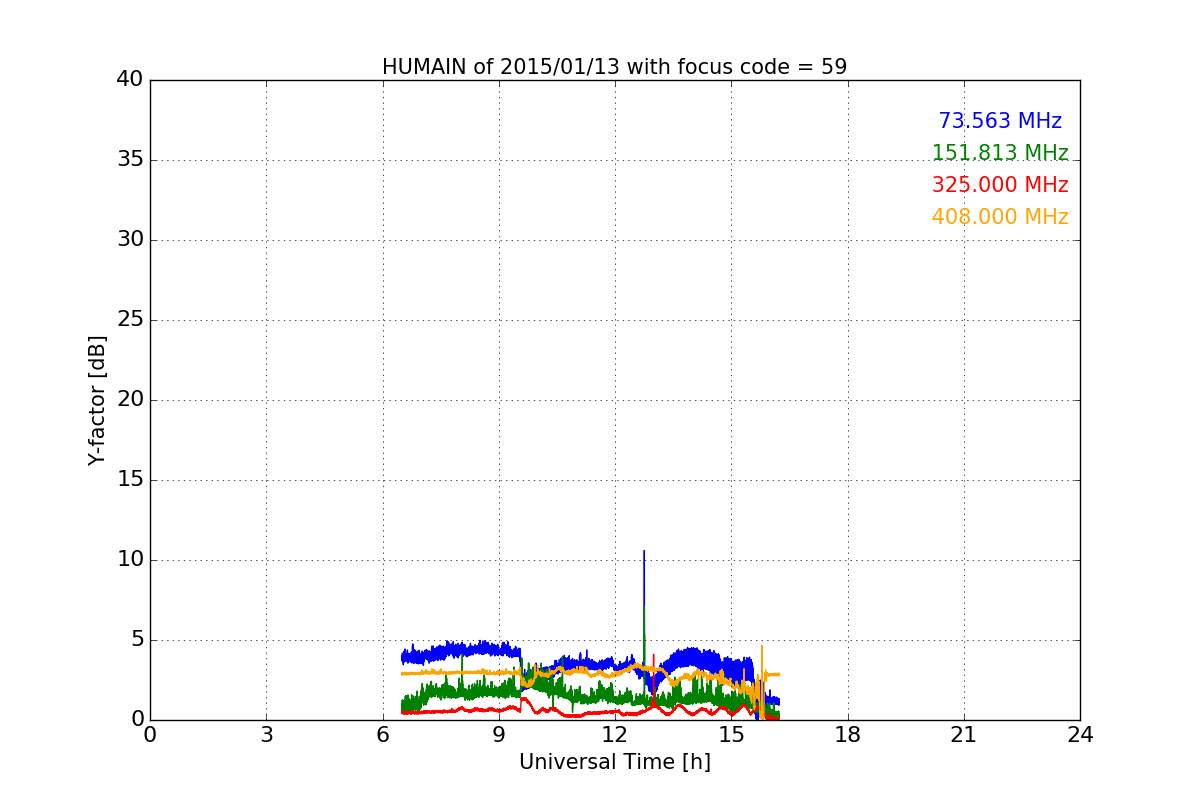Click x-axis tick label 3
This screenshot has width=1200, height=800.
[266, 735]
